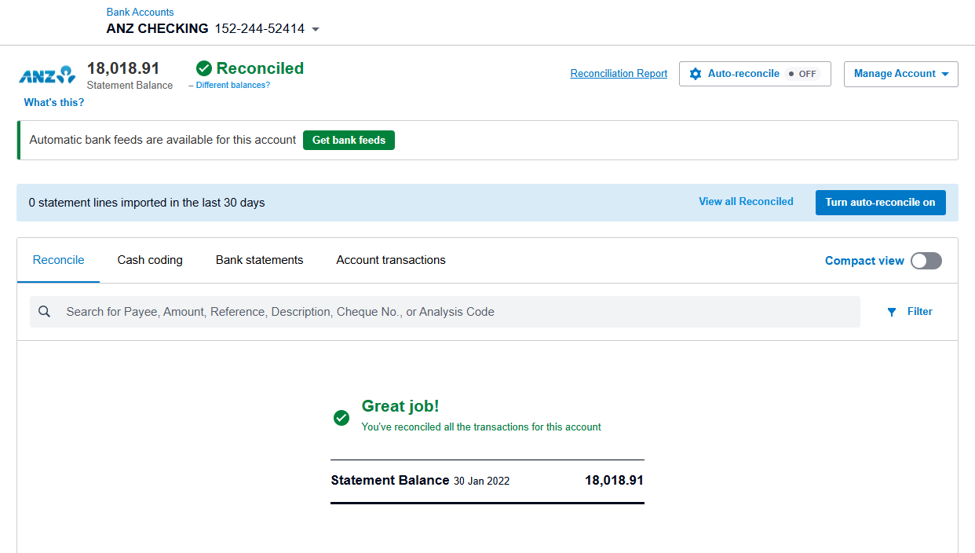975x553 pixels.
Task: Toggle the Compact view switch
Action: click(926, 261)
